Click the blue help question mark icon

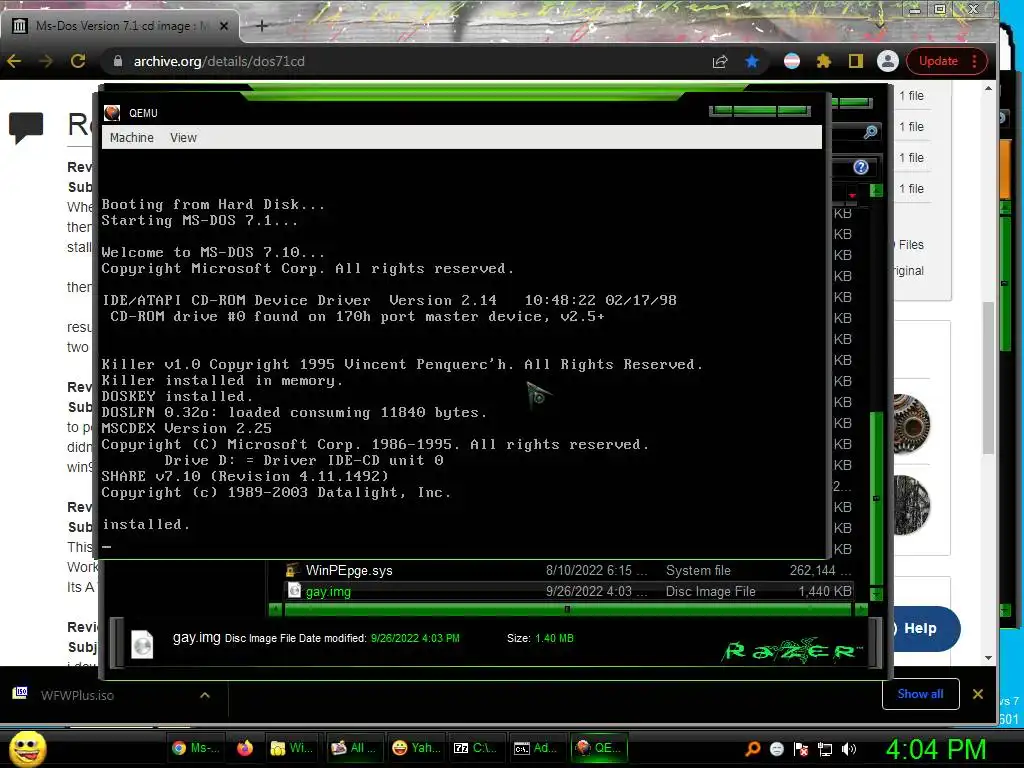pos(861,167)
